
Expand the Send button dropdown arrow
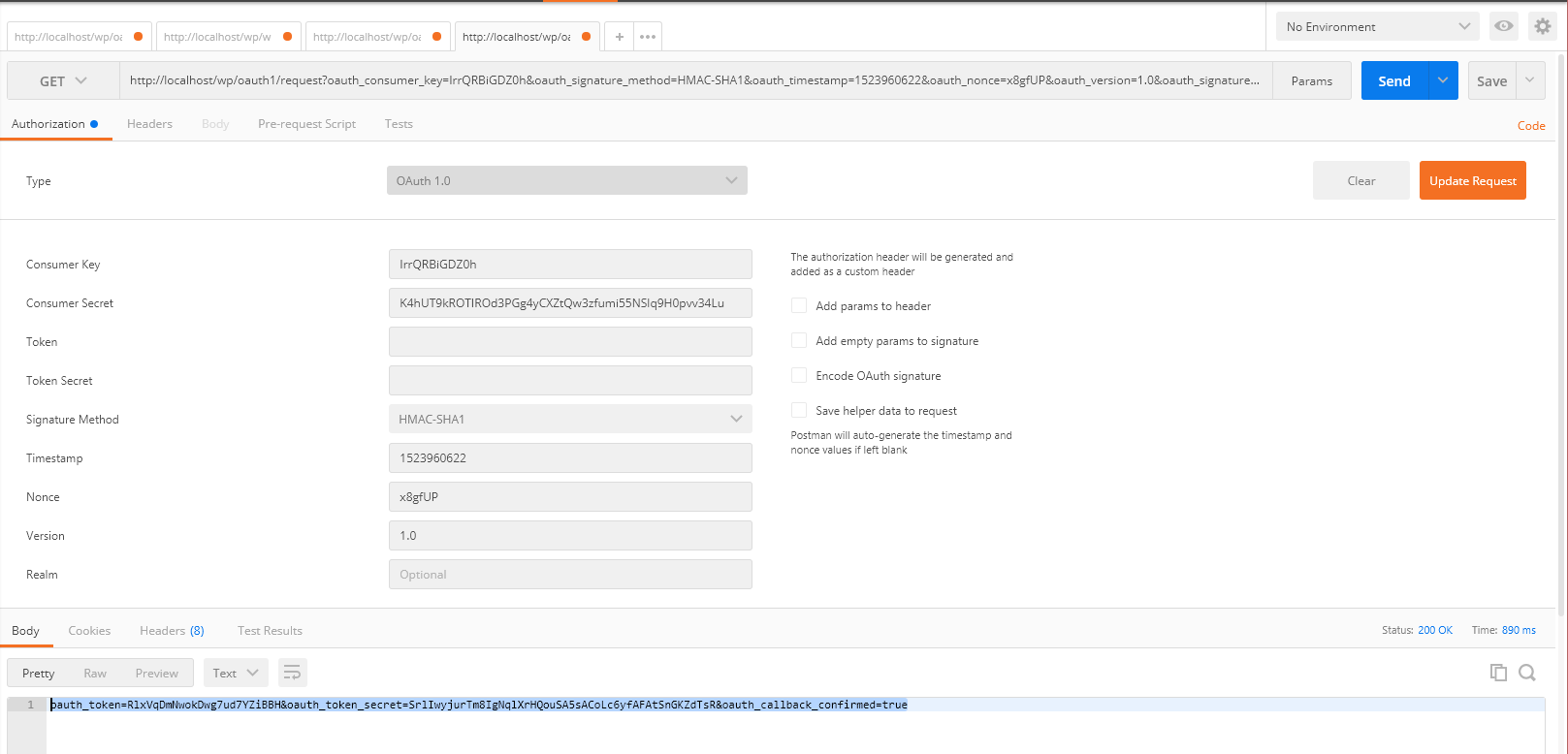coord(1443,80)
